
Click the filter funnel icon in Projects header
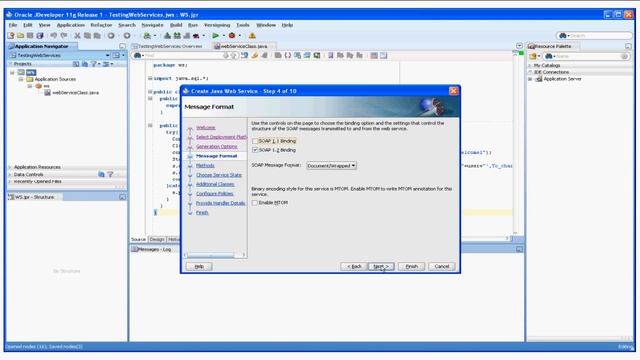94,64
